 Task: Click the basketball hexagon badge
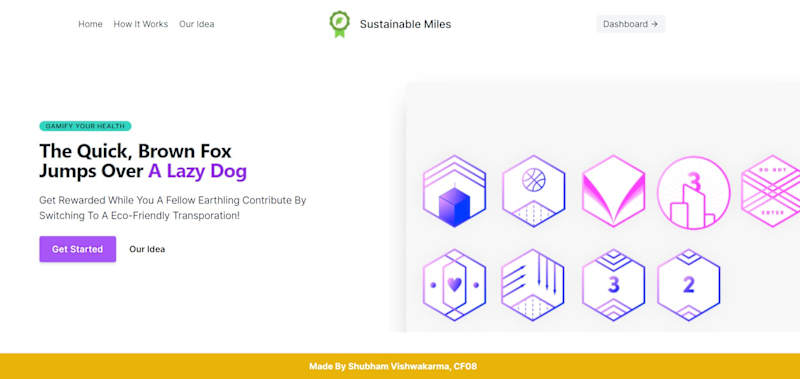533,191
